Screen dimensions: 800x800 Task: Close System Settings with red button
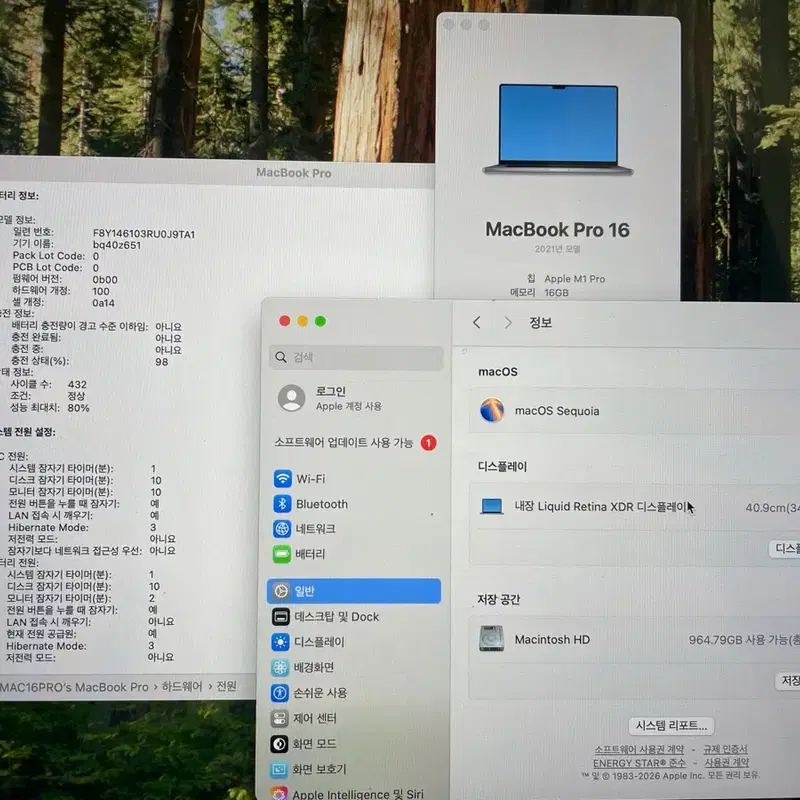[x=285, y=320]
